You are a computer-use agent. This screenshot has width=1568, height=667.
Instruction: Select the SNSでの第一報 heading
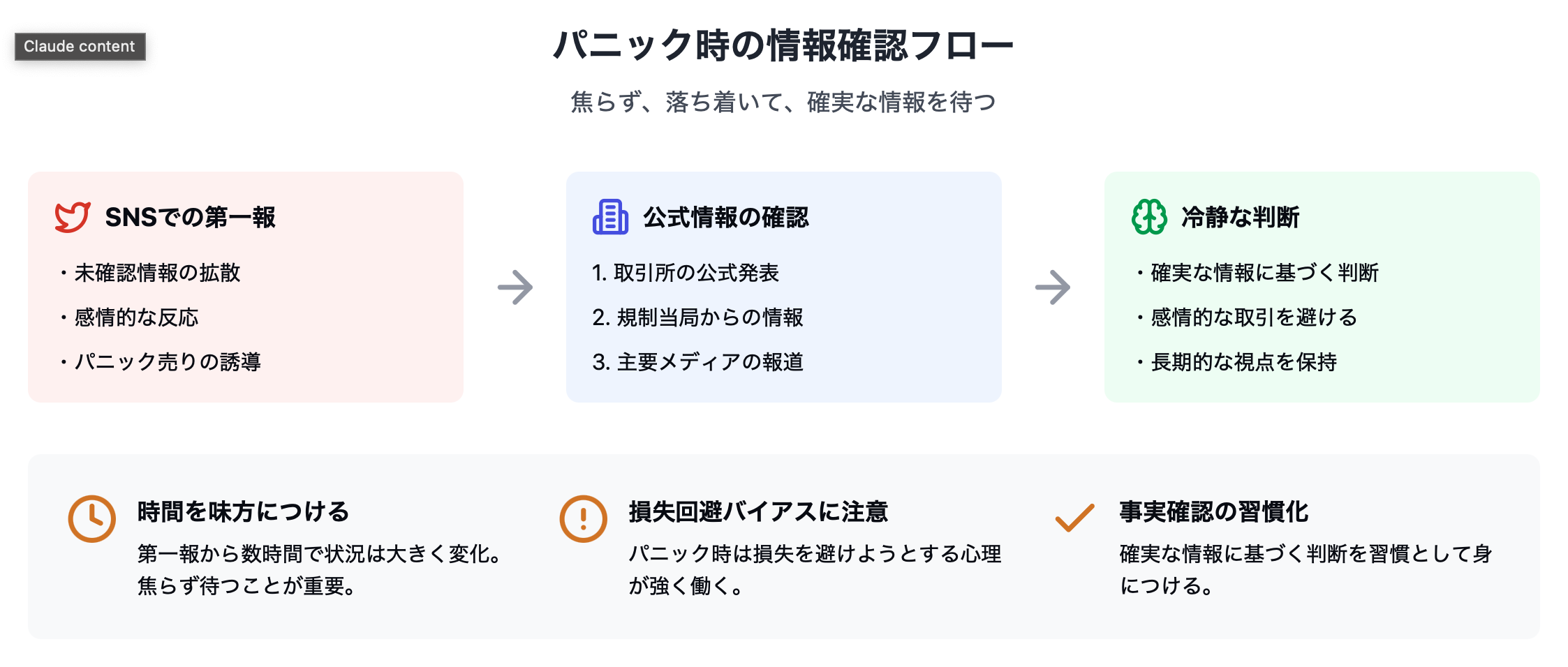click(190, 218)
